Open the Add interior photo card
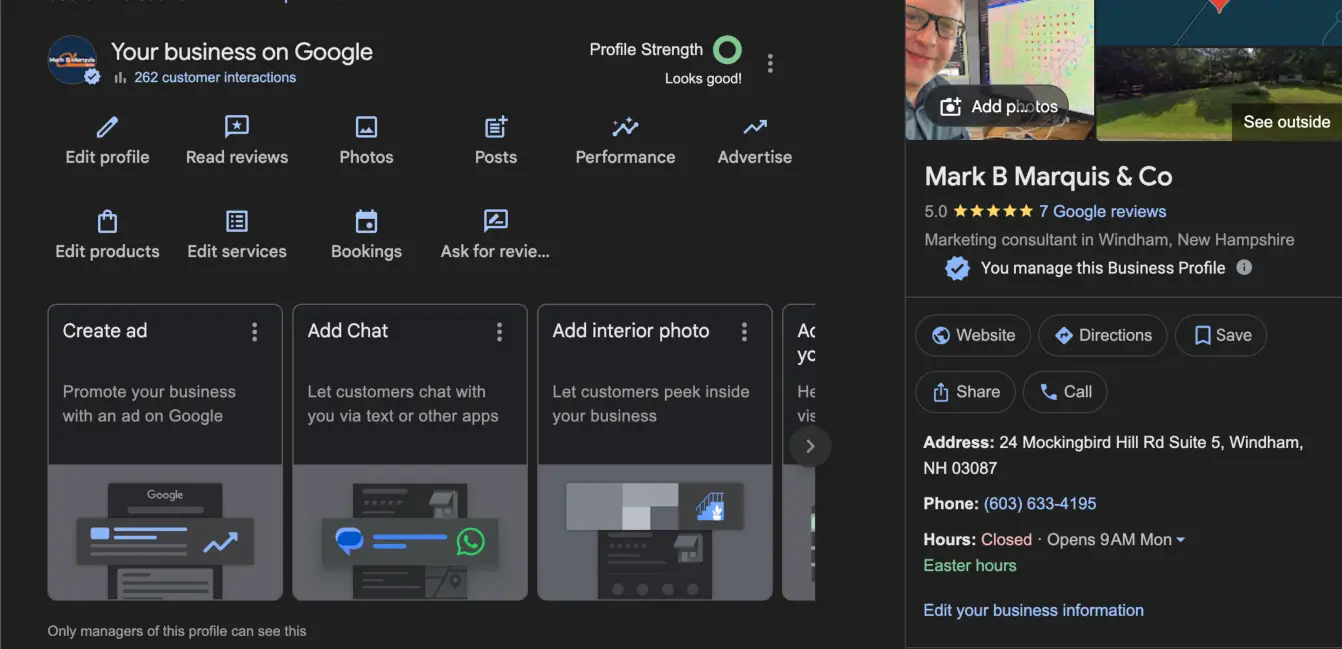The image size is (1342, 649). pos(655,452)
